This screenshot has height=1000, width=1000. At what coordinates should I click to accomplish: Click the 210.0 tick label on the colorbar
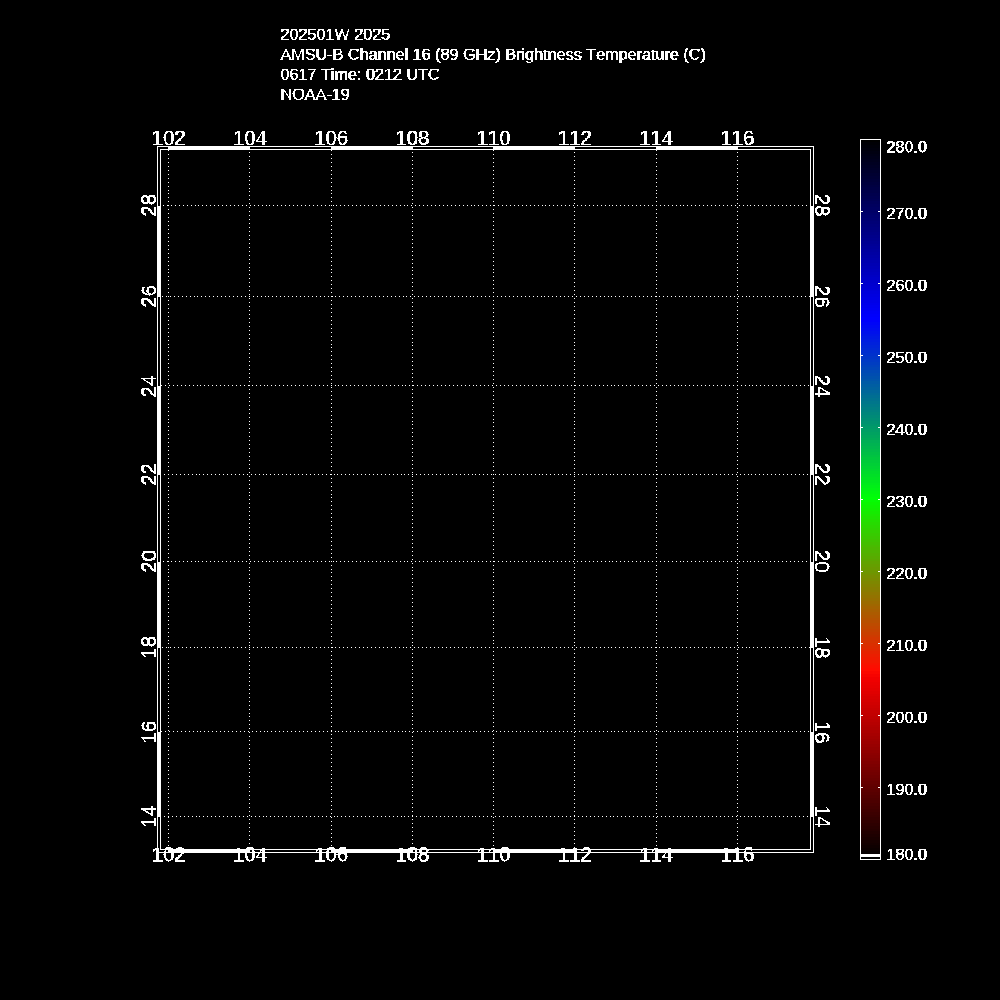coord(907,645)
